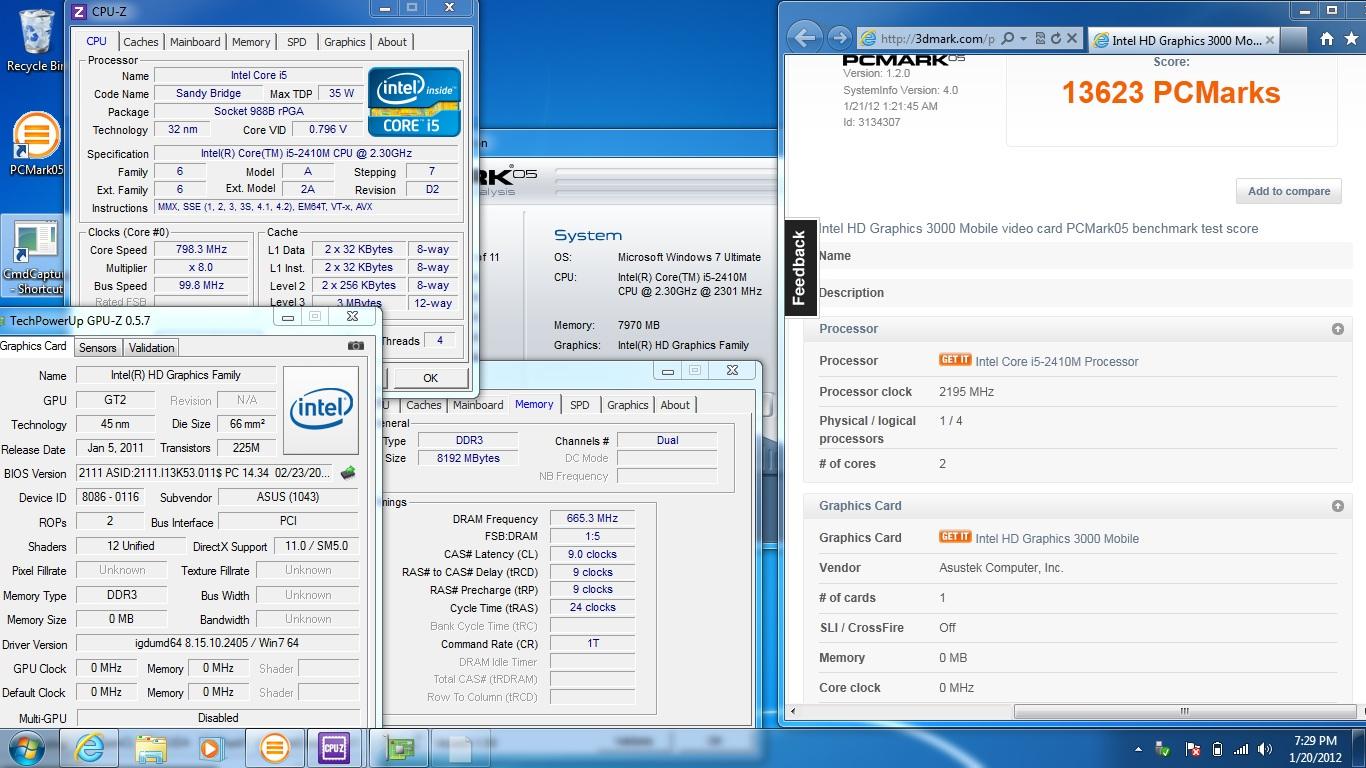Collapse the Graphics Card section on 3dmark page
Image resolution: width=1366 pixels, height=768 pixels.
(1337, 506)
